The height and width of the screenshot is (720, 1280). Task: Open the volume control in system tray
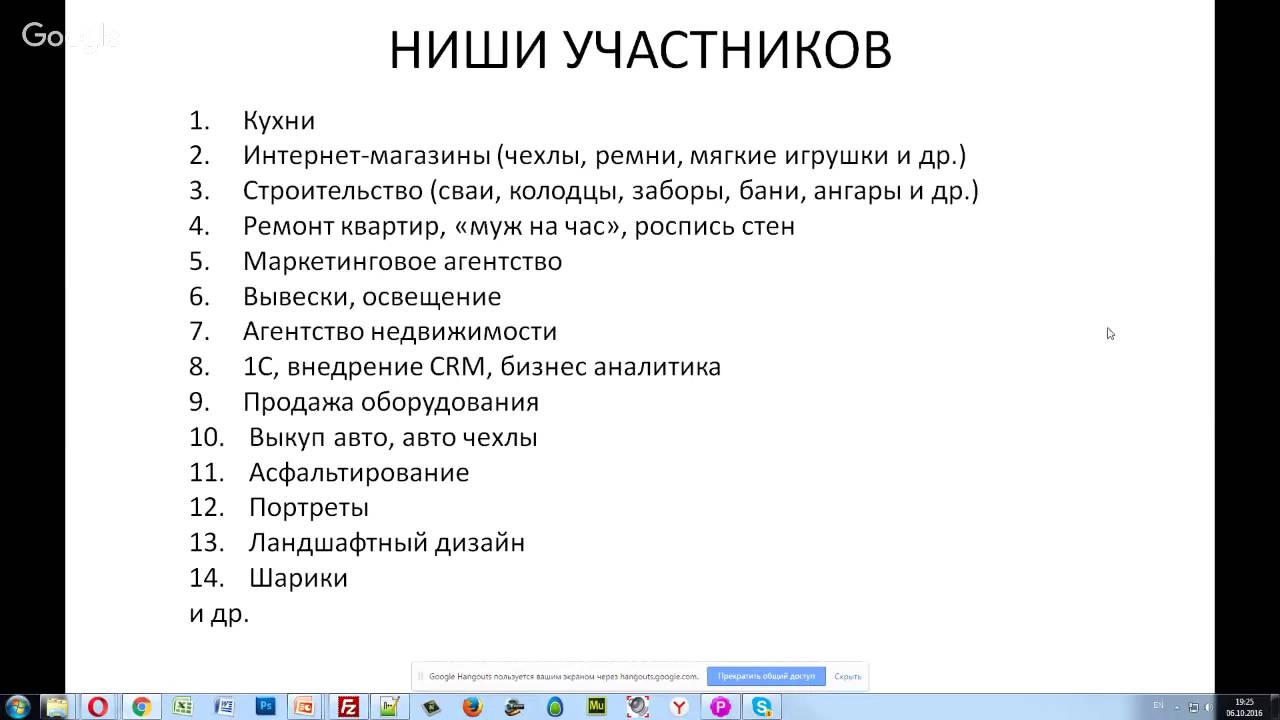(1210, 707)
